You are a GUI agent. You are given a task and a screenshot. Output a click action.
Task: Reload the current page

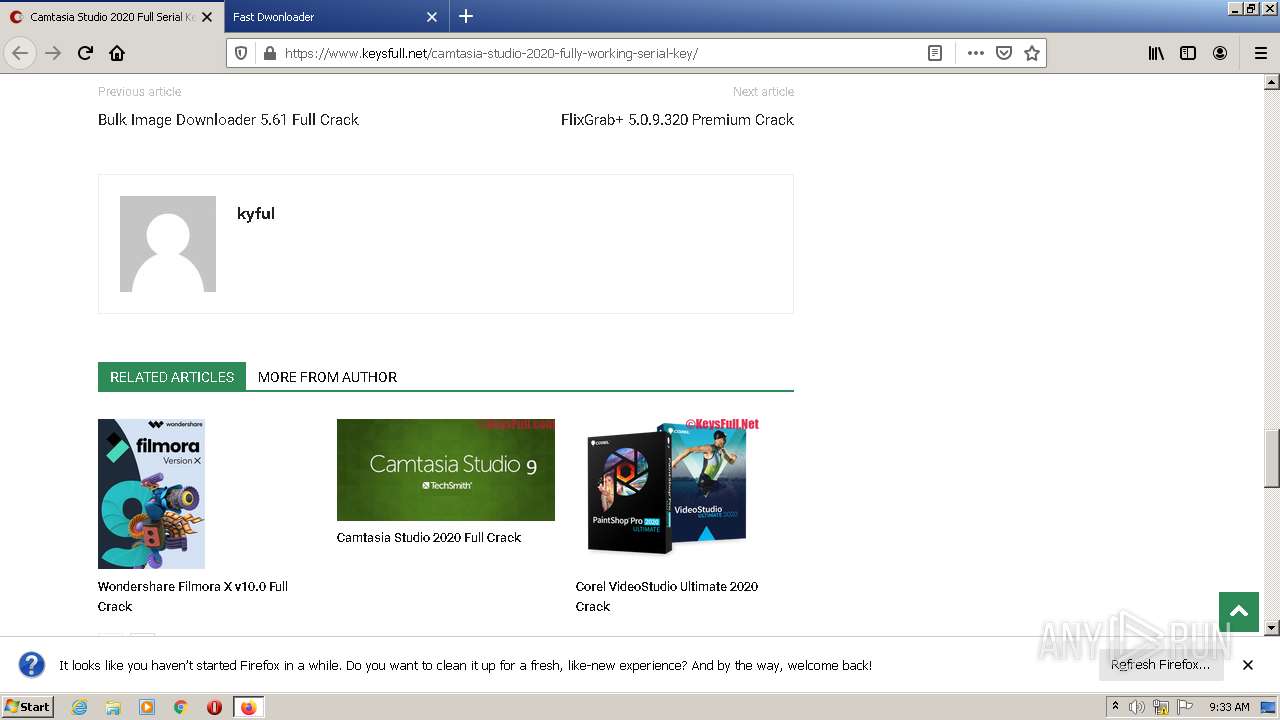pos(85,53)
